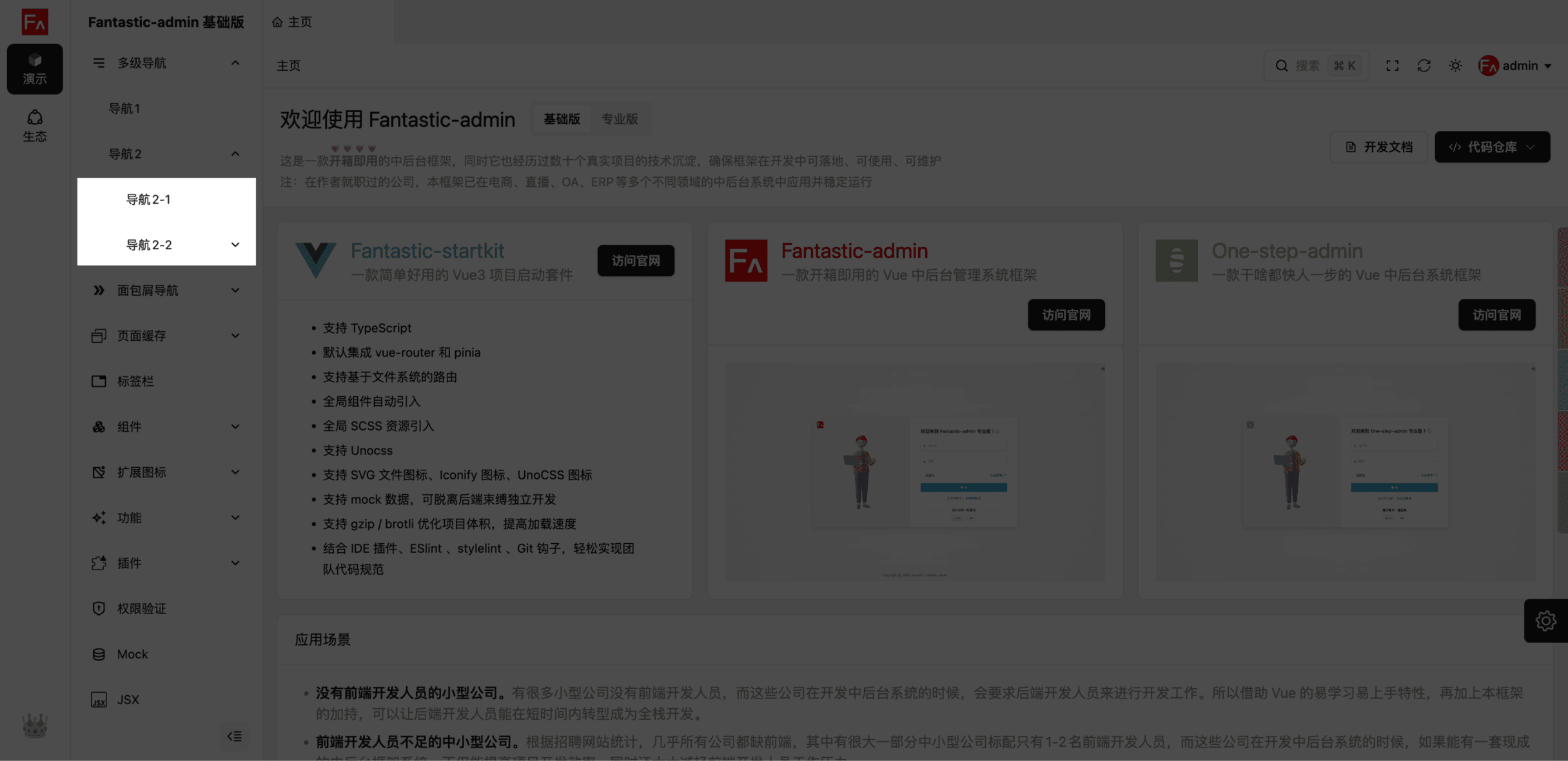
Task: Click the One-step-admin card title
Action: pyautogui.click(x=1288, y=251)
